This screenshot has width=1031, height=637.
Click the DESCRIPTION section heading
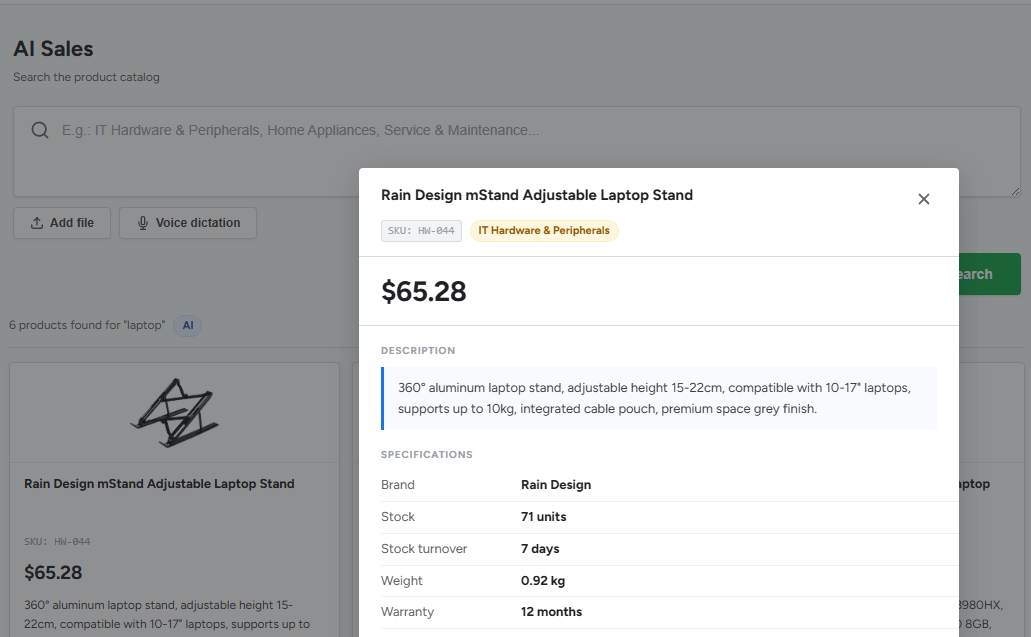coord(418,350)
